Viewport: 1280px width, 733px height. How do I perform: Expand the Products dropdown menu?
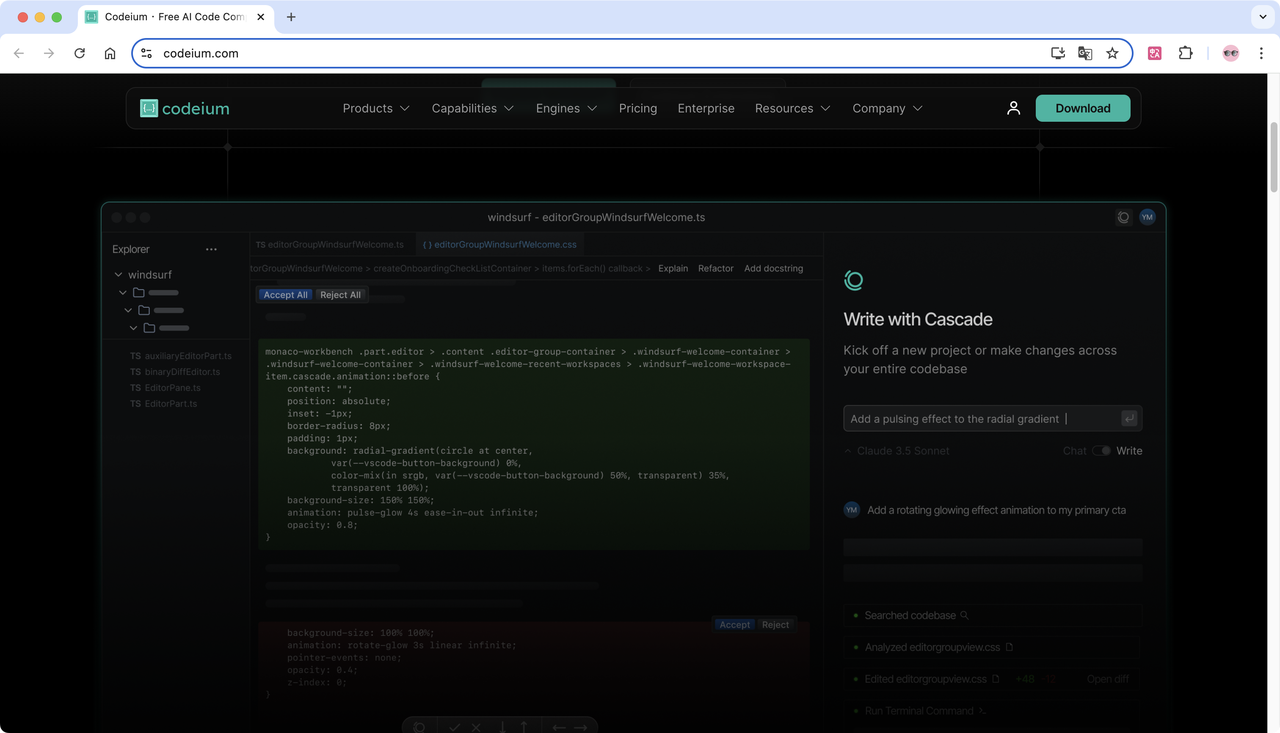coord(376,108)
